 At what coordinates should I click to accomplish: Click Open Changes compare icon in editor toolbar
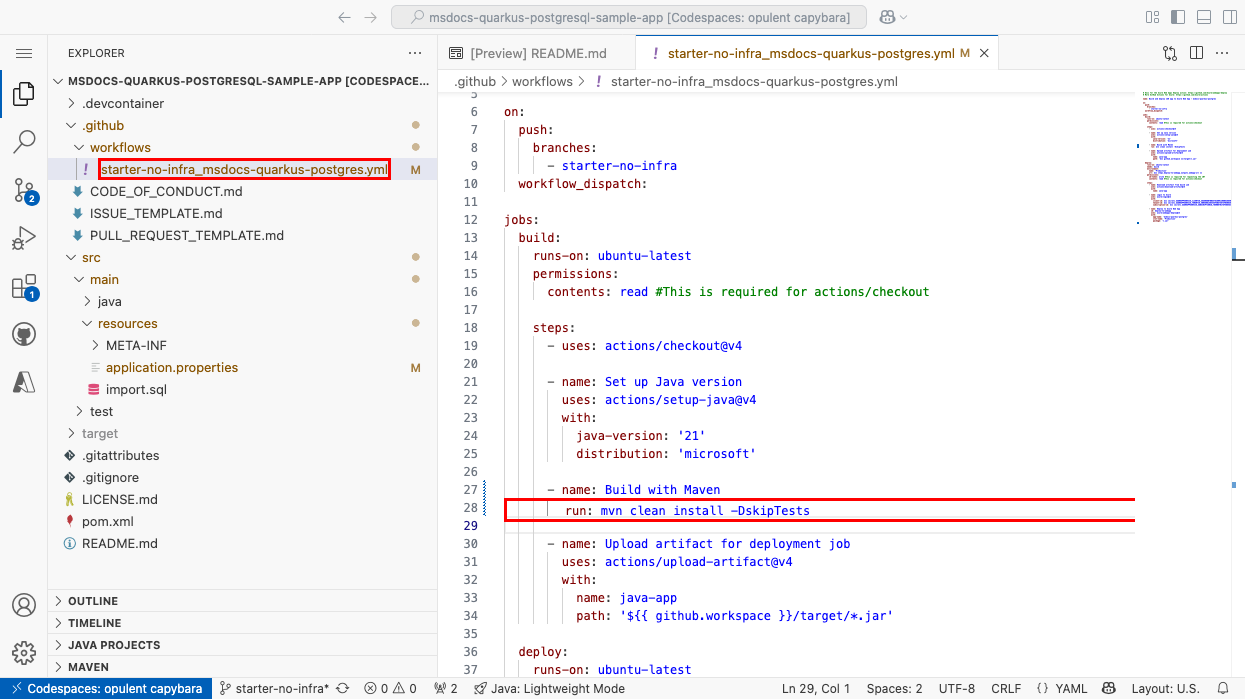click(x=1170, y=53)
